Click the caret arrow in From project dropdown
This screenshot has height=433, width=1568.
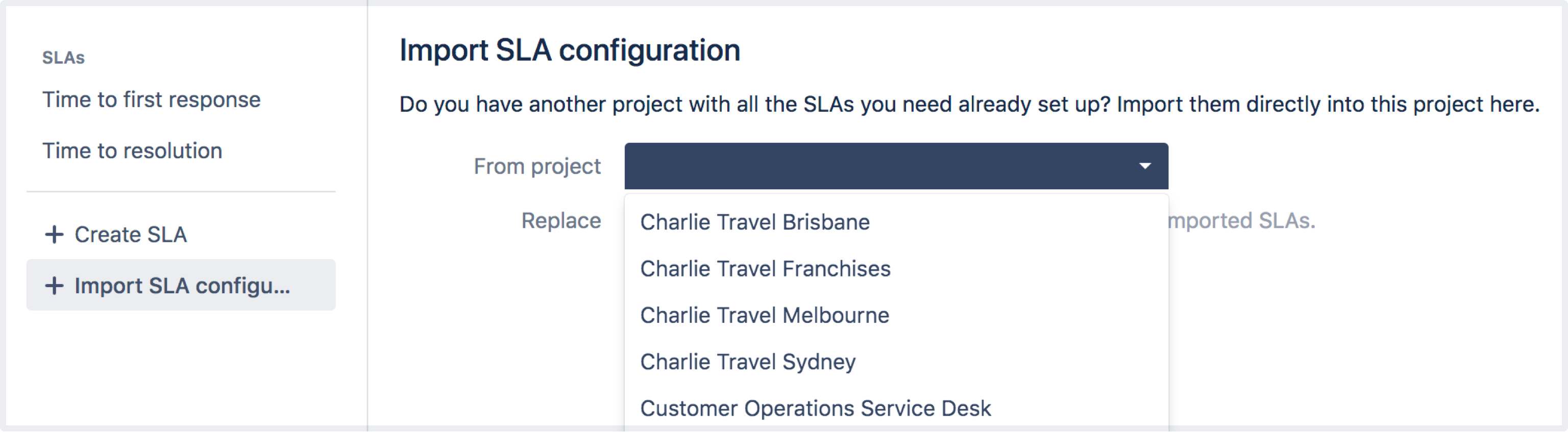click(x=1144, y=166)
